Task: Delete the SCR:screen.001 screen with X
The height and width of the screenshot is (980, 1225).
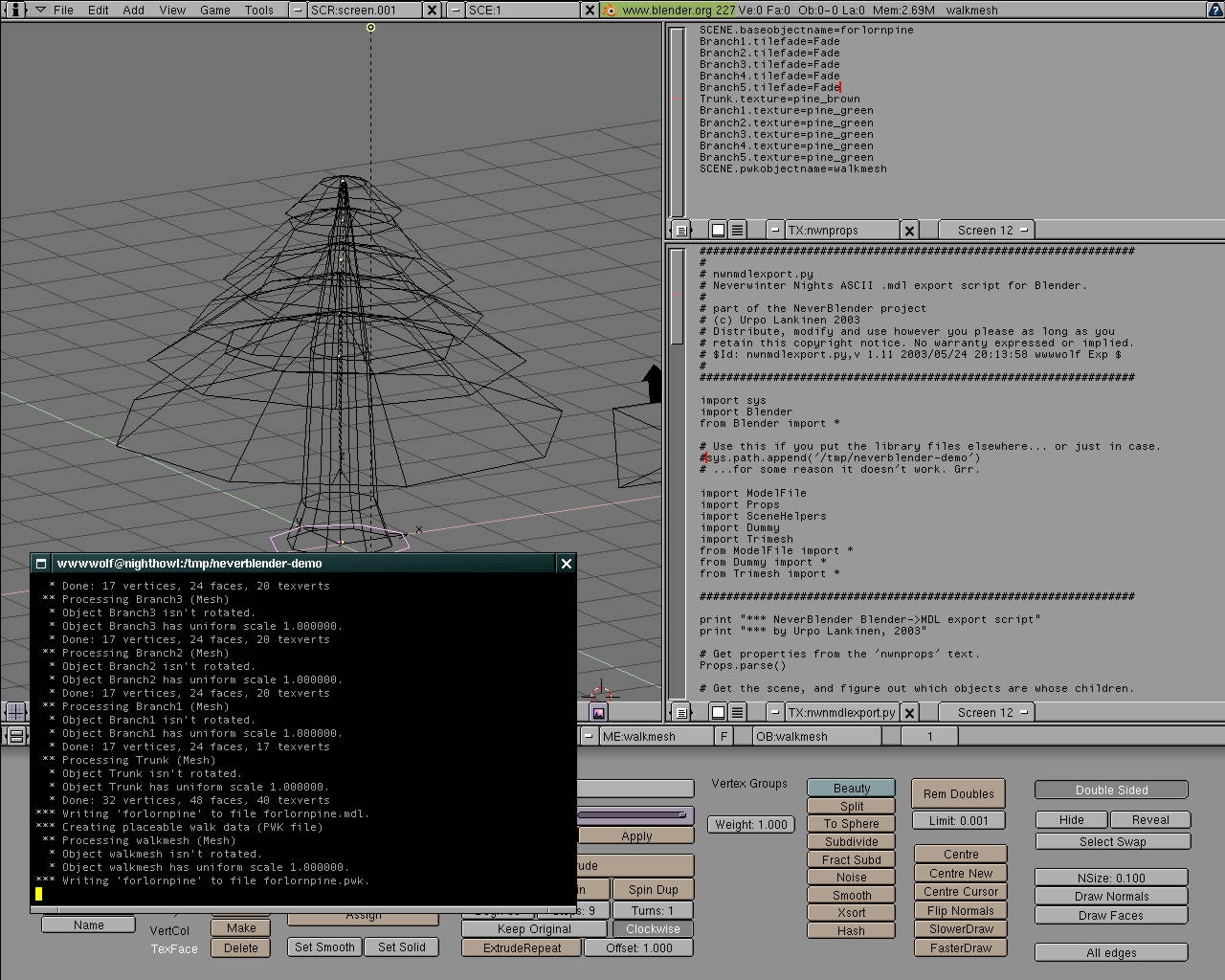Action: coord(432,10)
